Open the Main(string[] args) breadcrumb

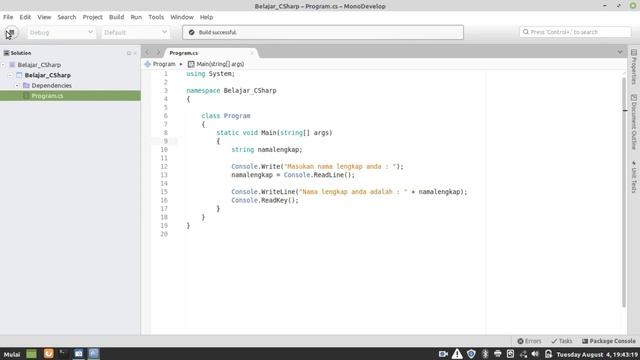216,64
